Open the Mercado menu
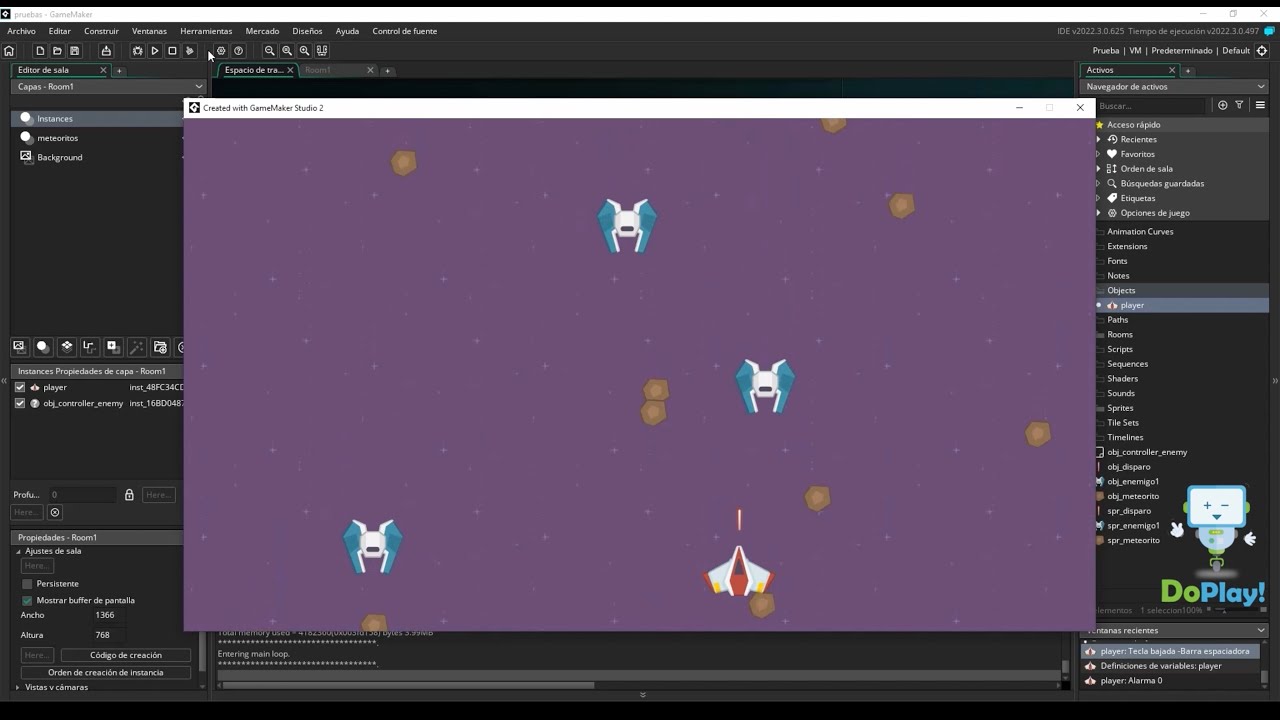Screen dimensions: 1280x720 coord(262,31)
